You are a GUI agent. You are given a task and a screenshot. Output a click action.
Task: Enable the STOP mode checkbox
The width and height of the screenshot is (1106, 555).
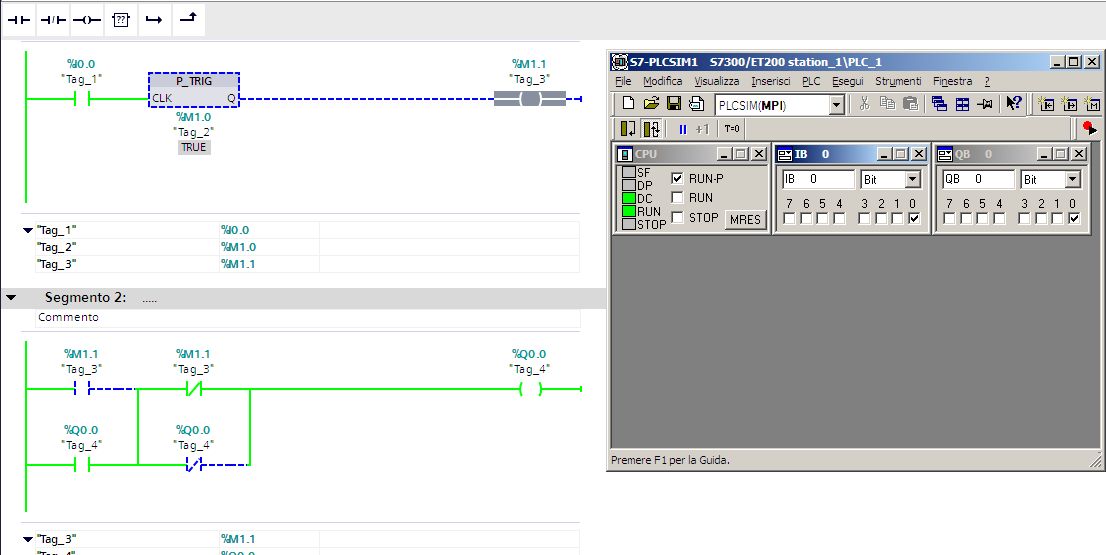677,217
